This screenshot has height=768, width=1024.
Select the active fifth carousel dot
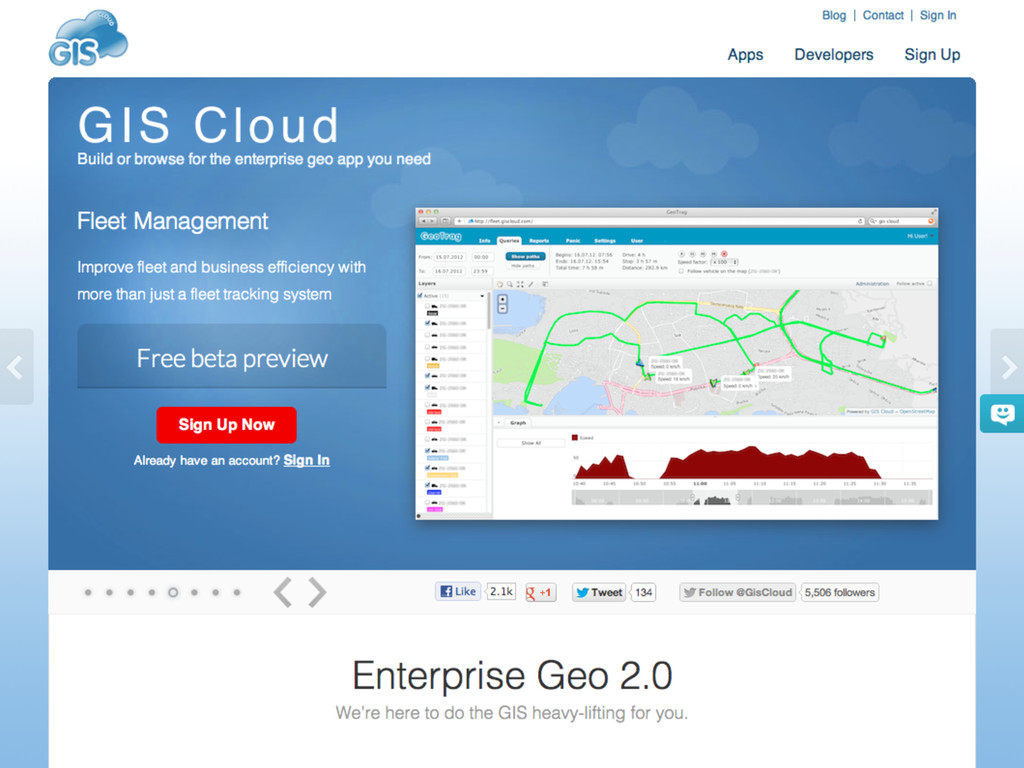[x=173, y=592]
